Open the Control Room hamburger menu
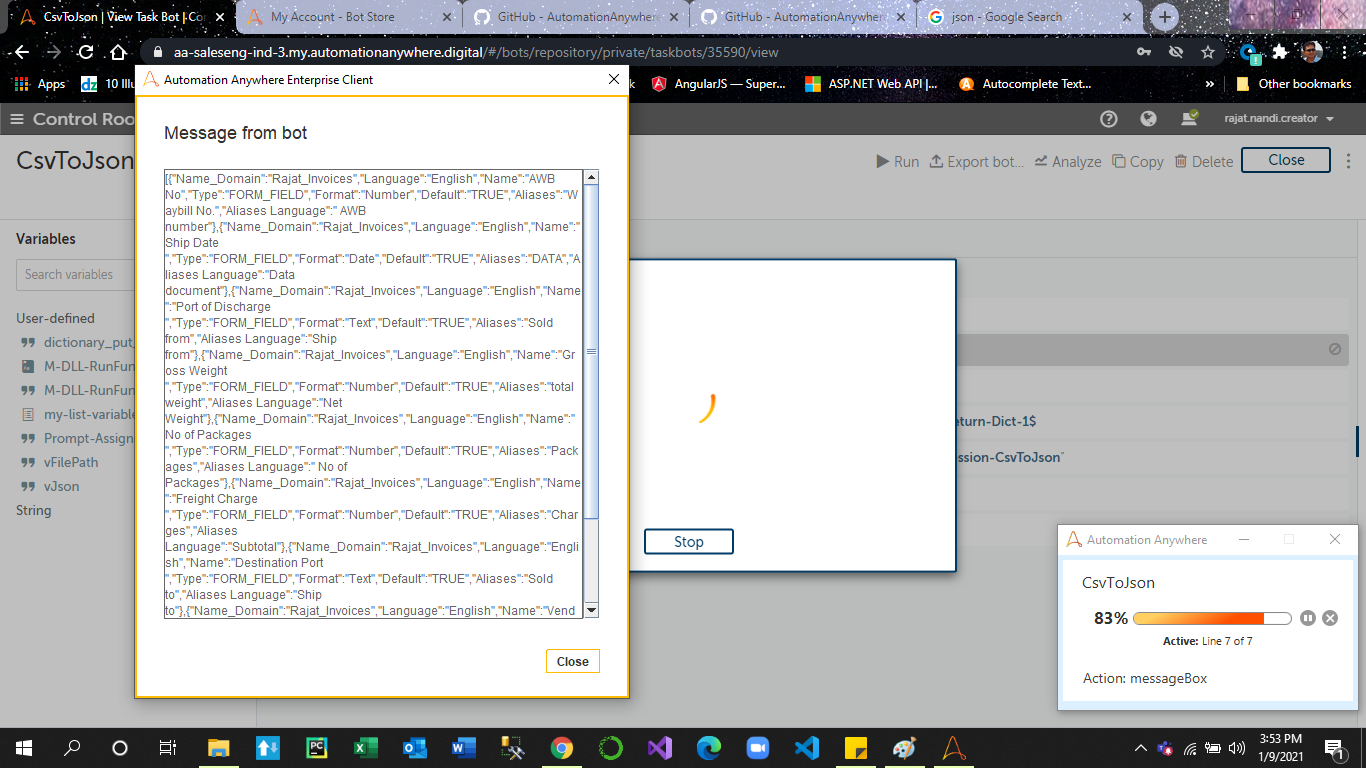Viewport: 1366px width, 768px height. [16, 119]
